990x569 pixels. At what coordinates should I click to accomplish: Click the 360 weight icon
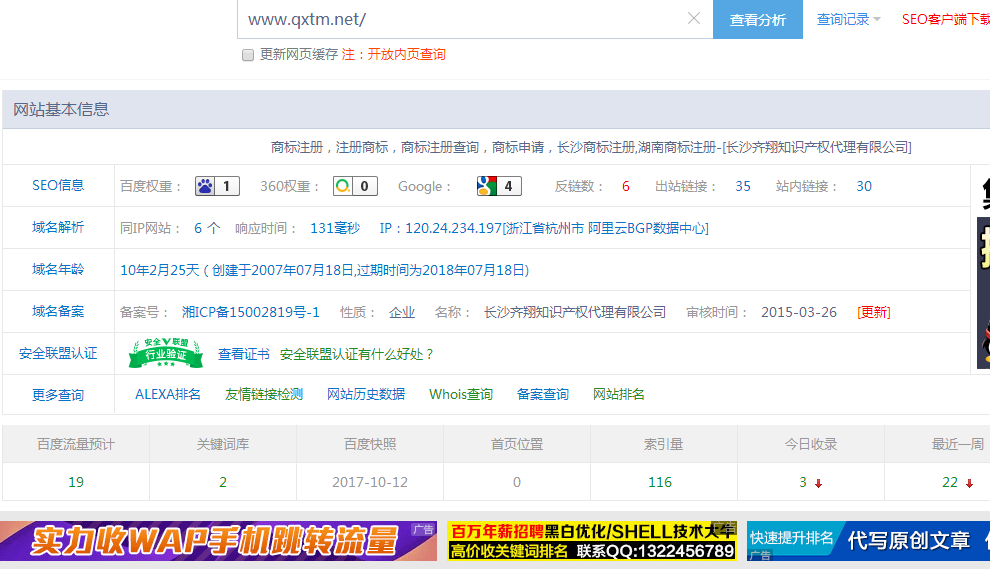343,186
